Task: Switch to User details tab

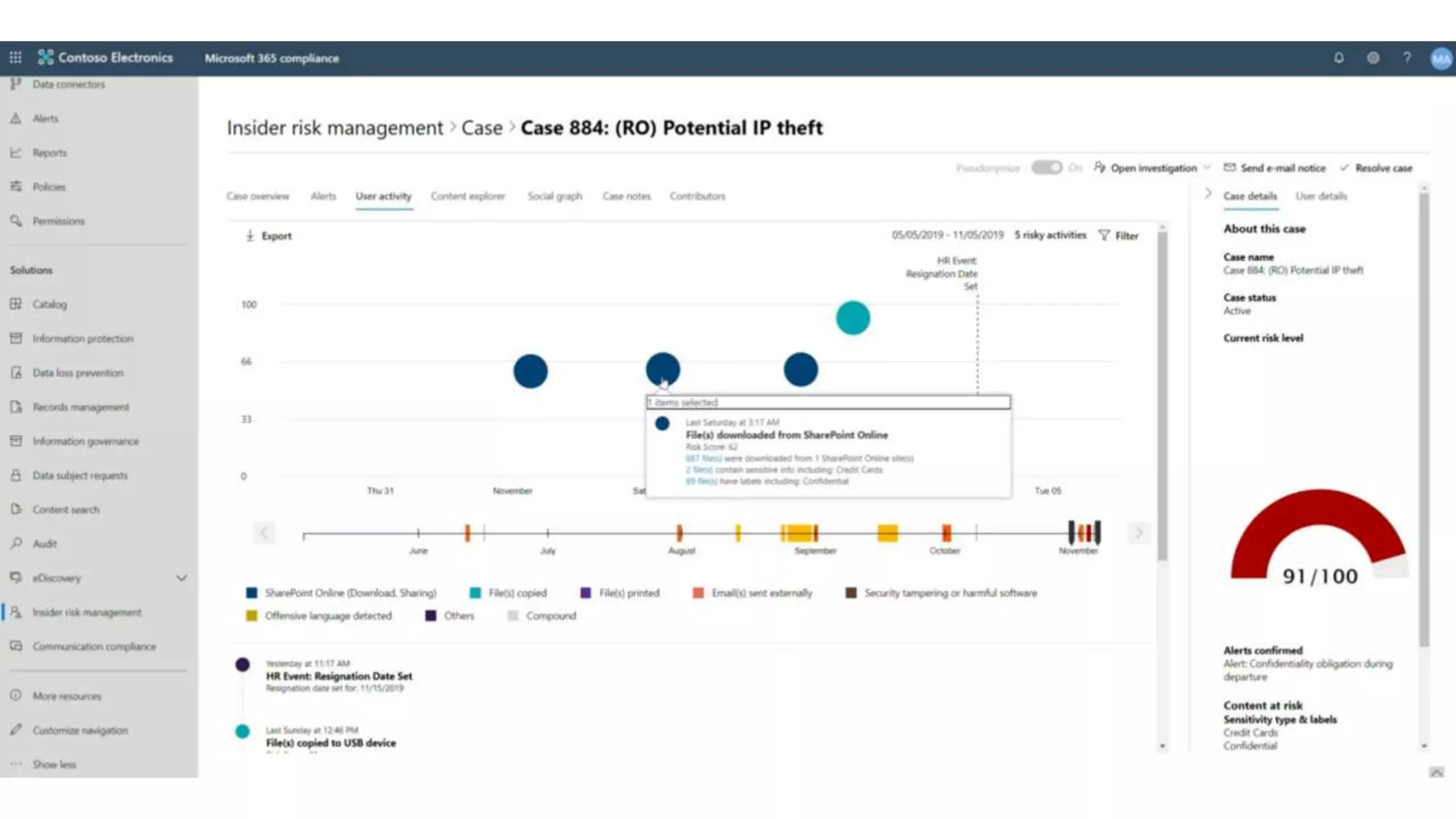Action: (1321, 196)
